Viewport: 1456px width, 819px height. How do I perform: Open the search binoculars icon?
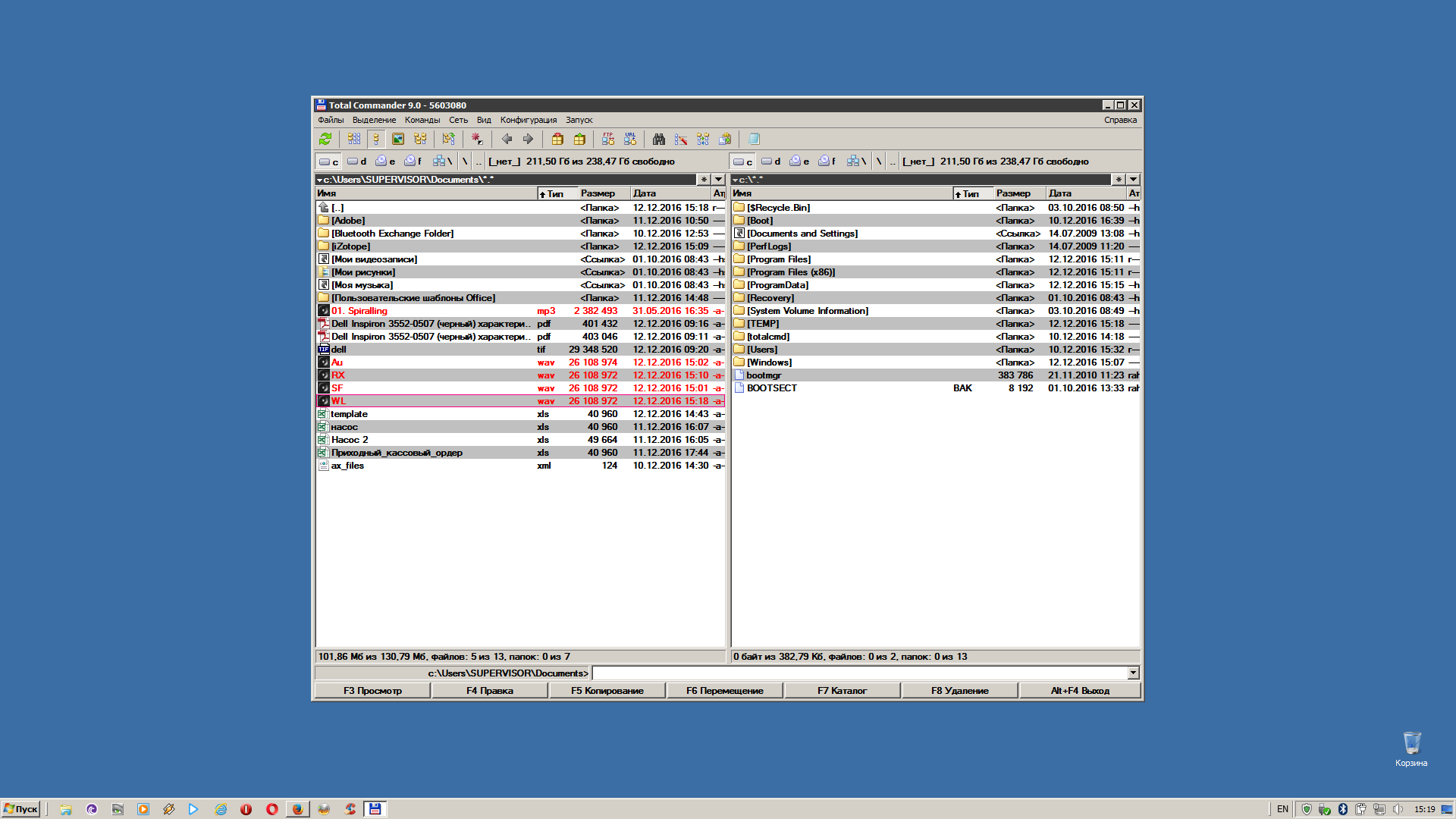[659, 139]
